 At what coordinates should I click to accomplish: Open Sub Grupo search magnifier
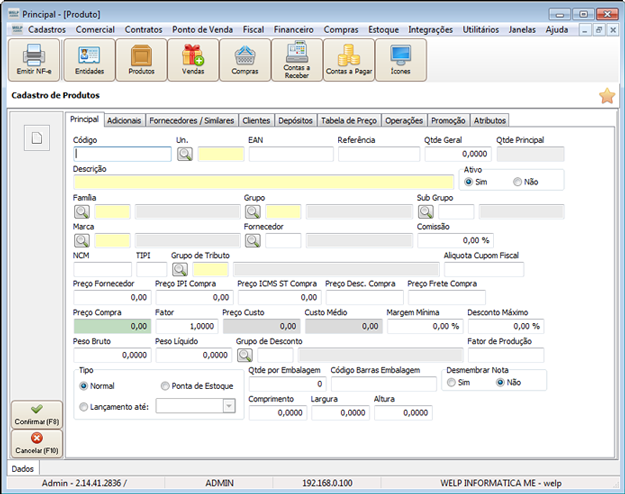coord(426,212)
